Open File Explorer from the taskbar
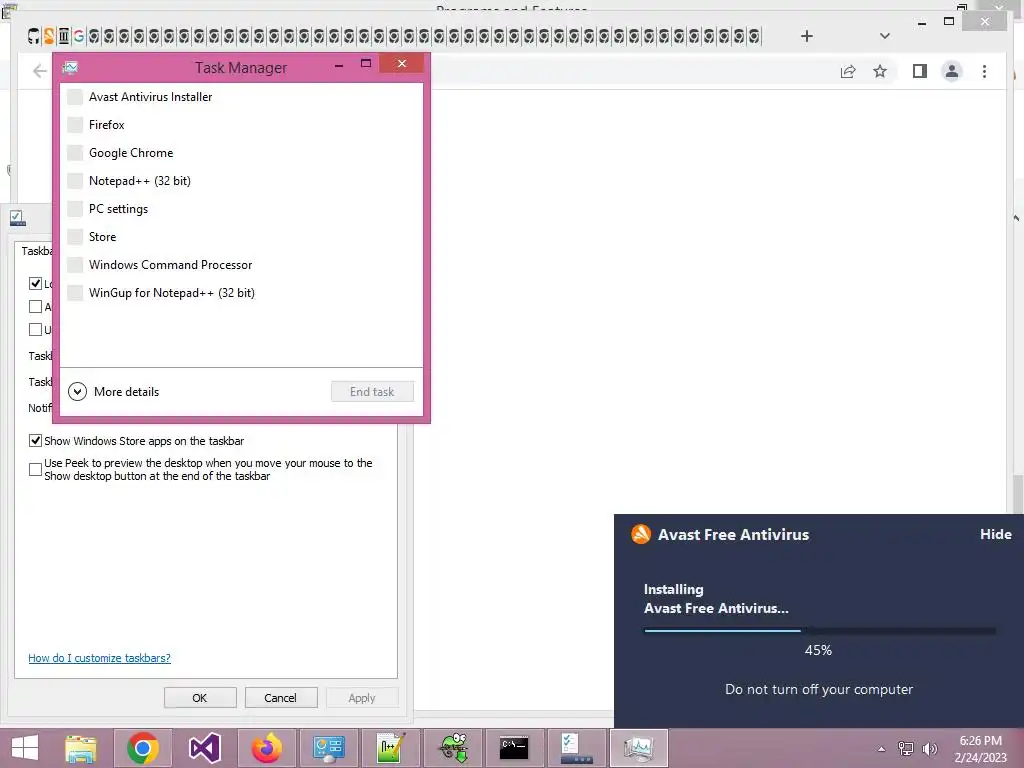1024x768 pixels. [x=81, y=748]
